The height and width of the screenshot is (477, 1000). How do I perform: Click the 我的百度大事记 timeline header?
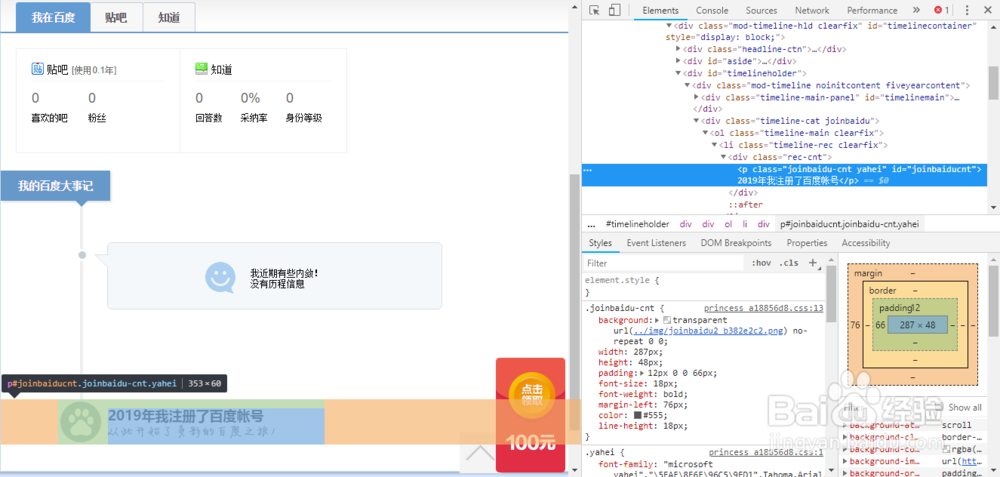point(55,186)
